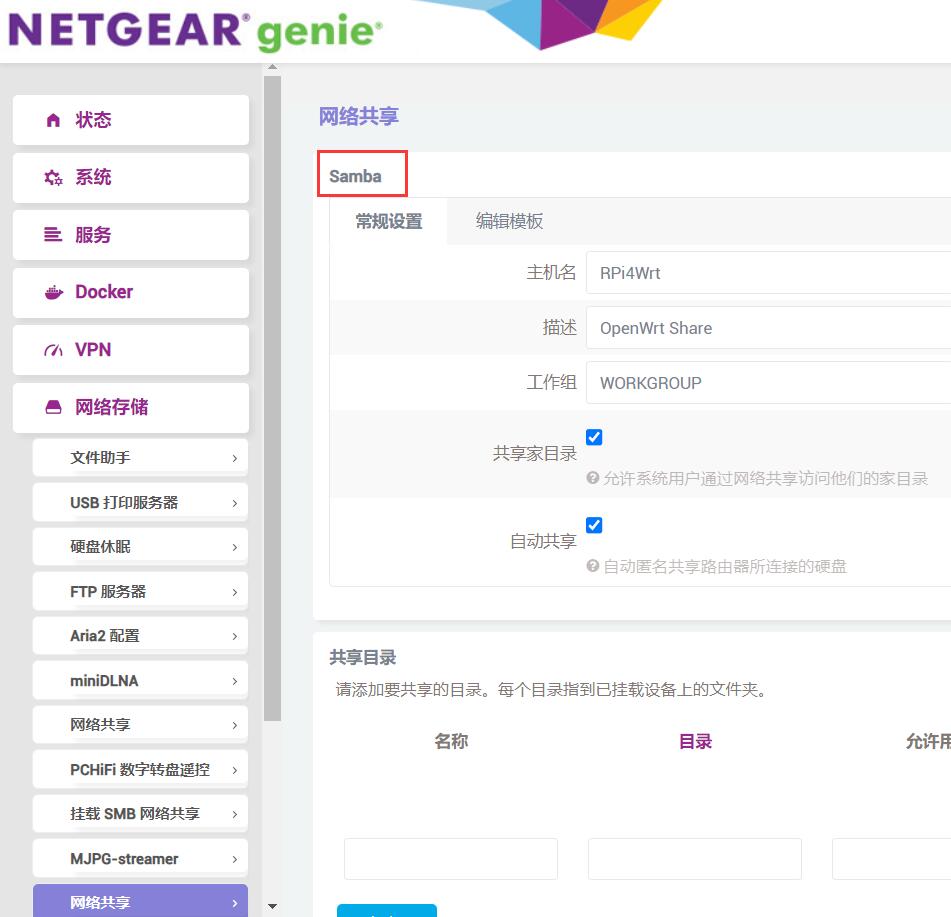Open the 服务 menu
This screenshot has width=951, height=917.
(131, 235)
